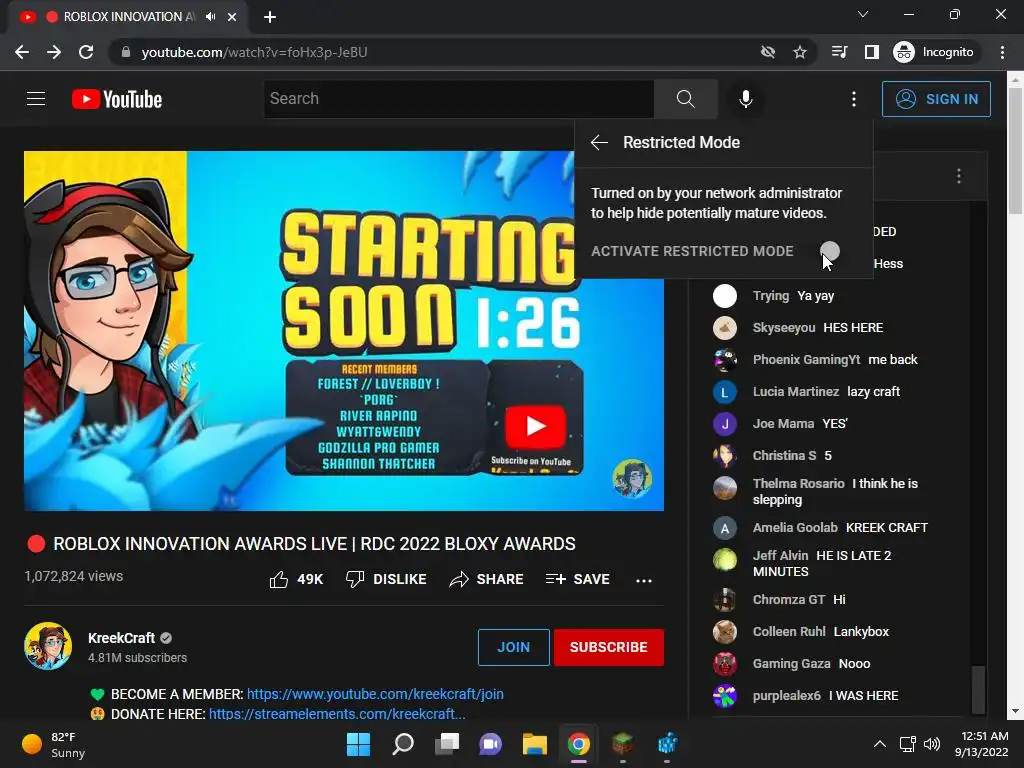Open the streamelements donate link
The width and height of the screenshot is (1024, 768).
pos(337,714)
